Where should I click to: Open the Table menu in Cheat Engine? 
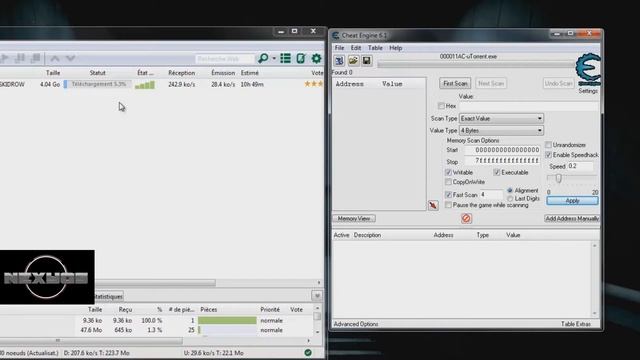[x=375, y=48]
